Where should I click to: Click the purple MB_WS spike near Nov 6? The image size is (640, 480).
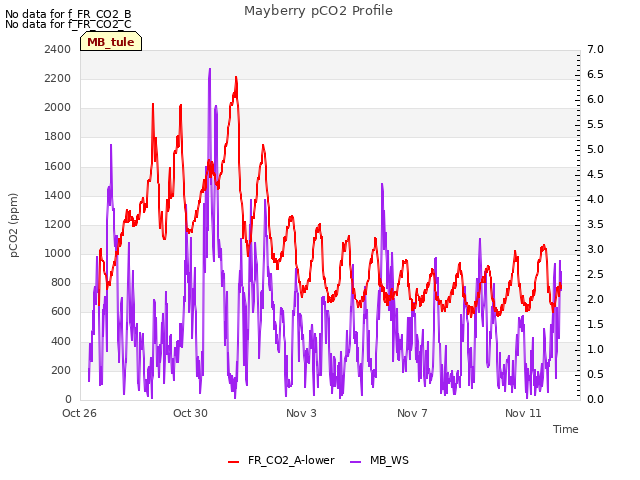382,186
